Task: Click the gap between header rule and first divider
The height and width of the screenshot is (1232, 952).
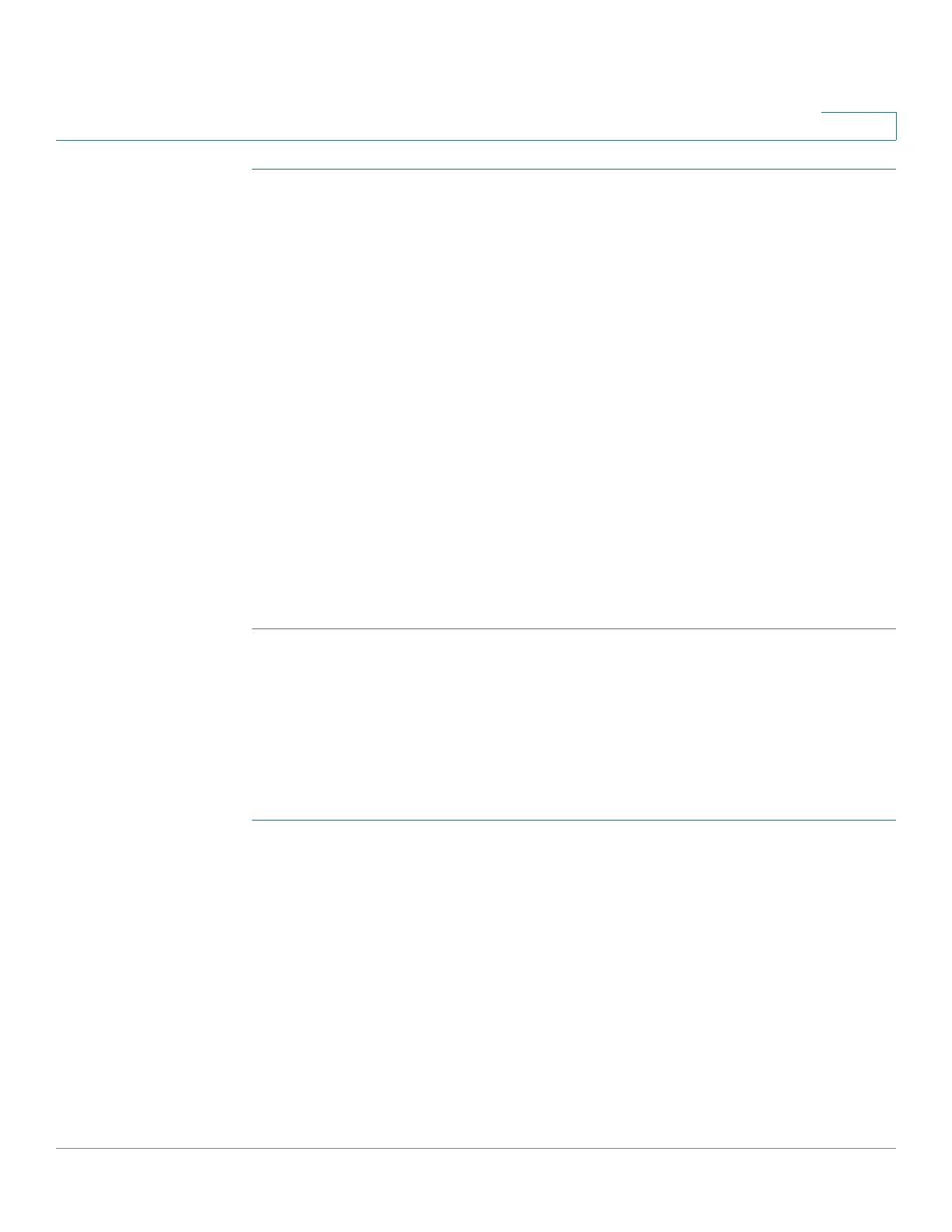Action: 574,155
